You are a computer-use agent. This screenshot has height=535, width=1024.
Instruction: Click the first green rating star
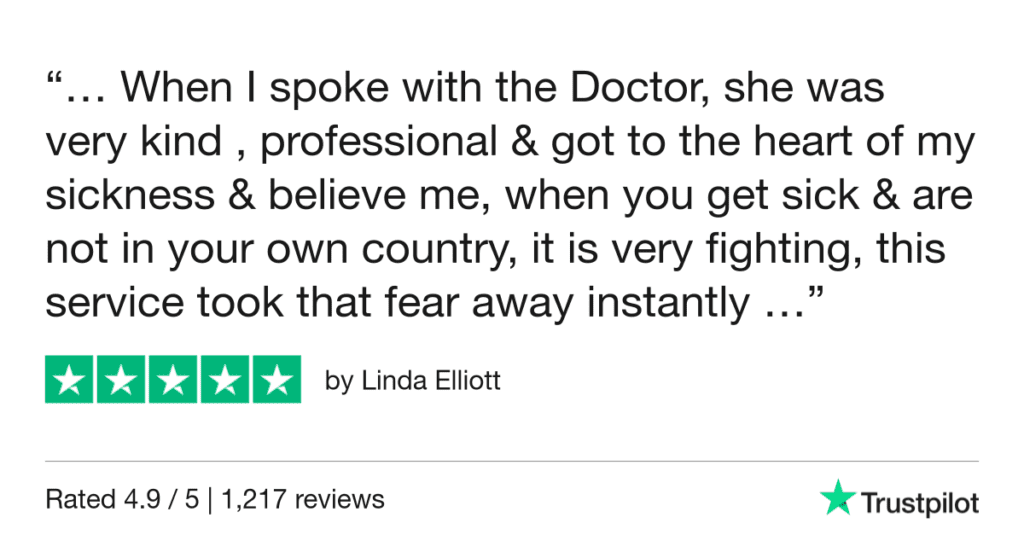(71, 380)
